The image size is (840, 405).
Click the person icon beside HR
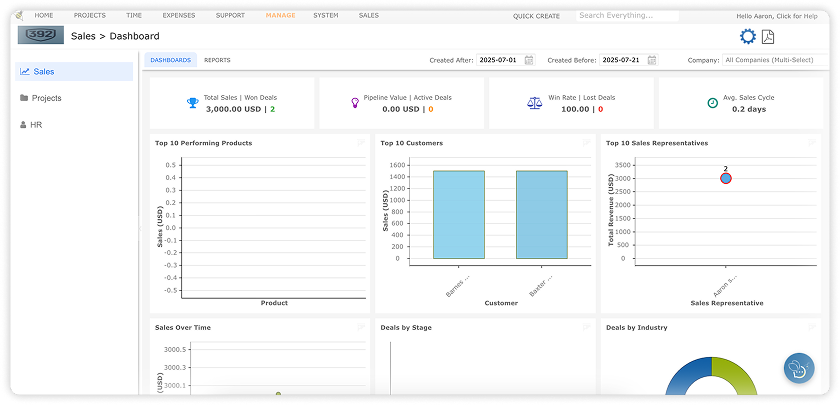23,125
